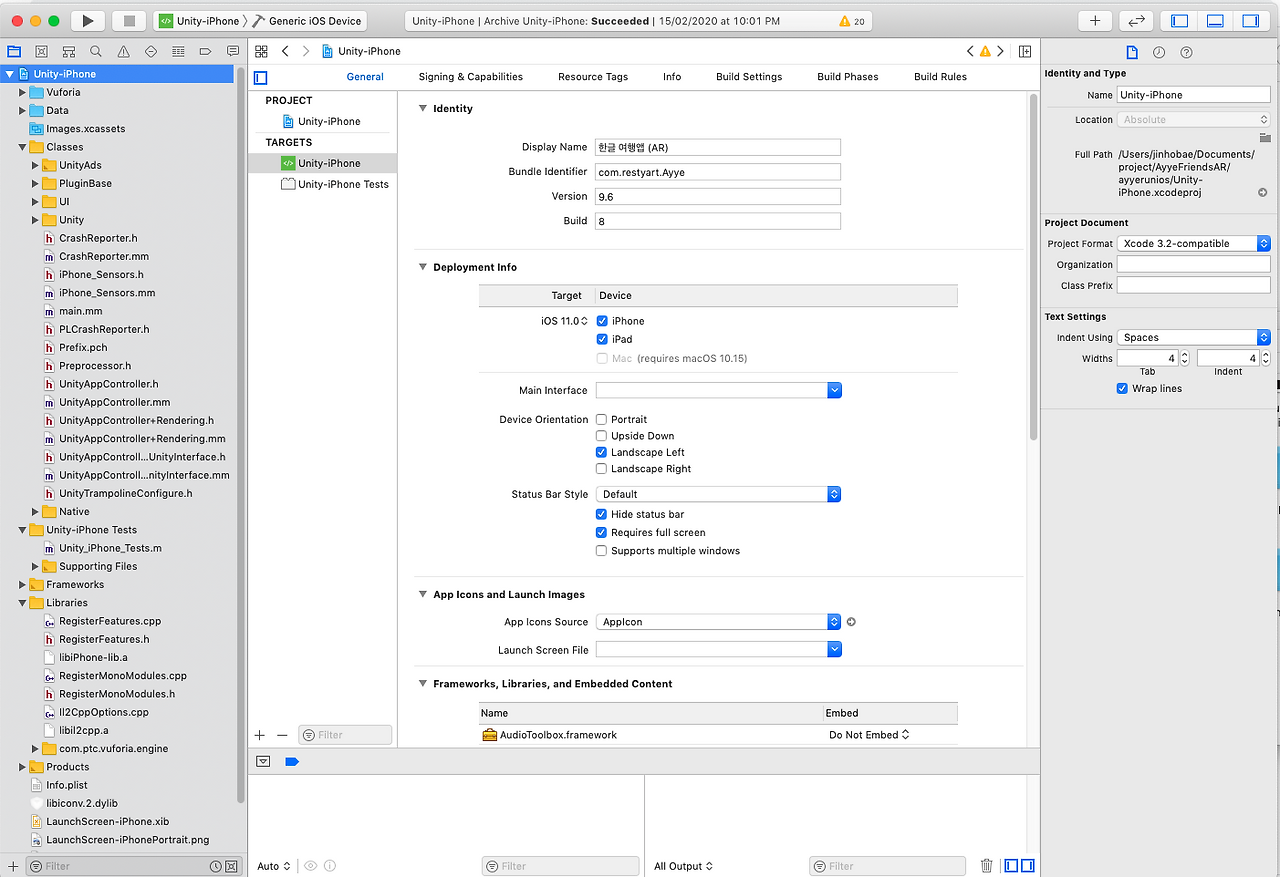Image resolution: width=1280 pixels, height=877 pixels.
Task: Uncheck Requires full screen
Action: pyautogui.click(x=602, y=533)
